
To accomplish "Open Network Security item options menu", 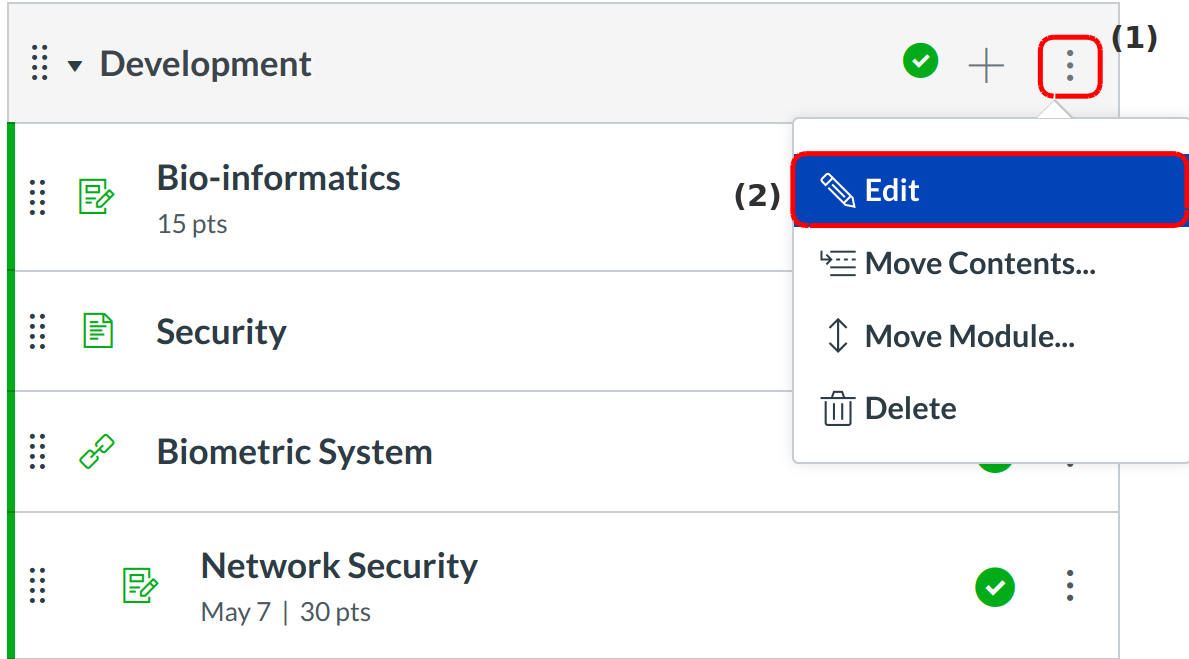I will [x=1070, y=586].
